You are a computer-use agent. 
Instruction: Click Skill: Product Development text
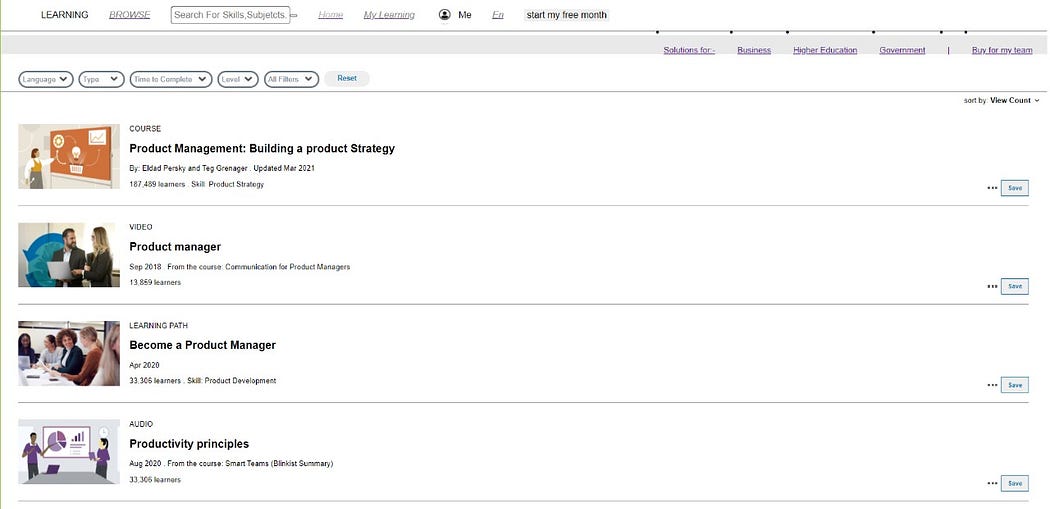232,381
